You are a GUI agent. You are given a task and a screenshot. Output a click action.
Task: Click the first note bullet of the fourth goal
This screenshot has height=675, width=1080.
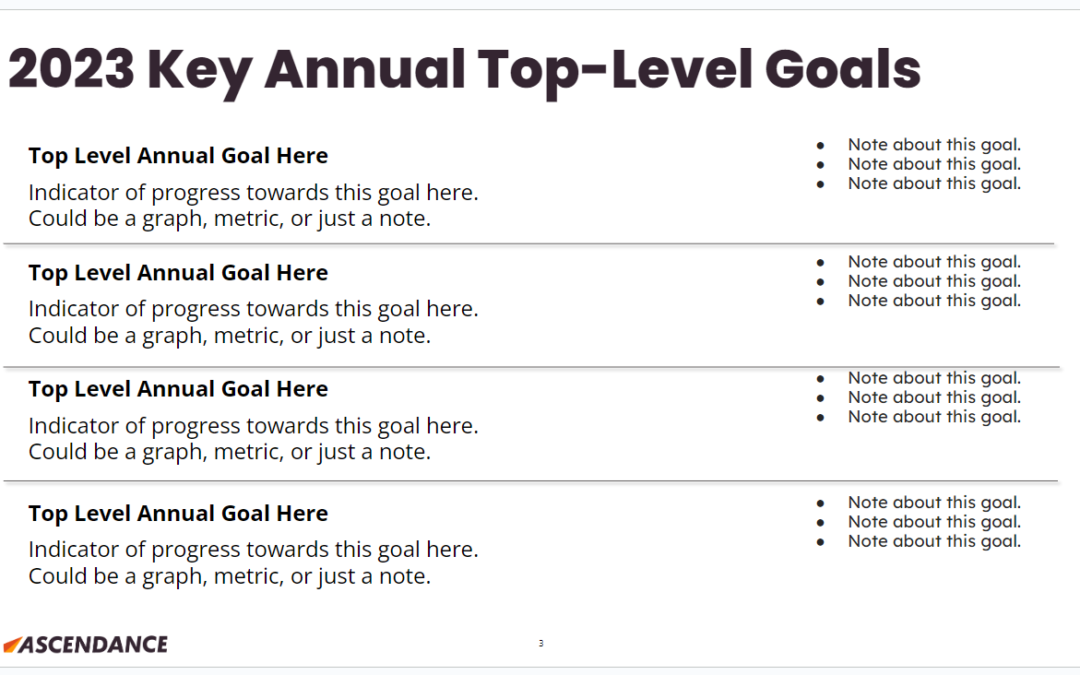pyautogui.click(x=933, y=503)
